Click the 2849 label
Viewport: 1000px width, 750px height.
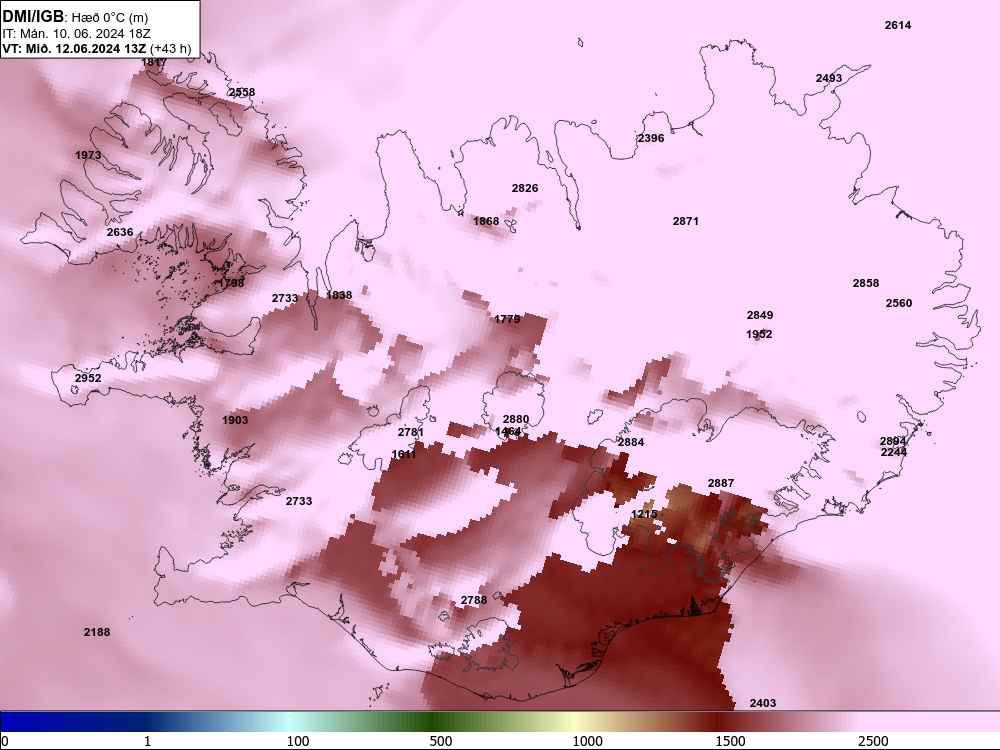pyautogui.click(x=760, y=315)
